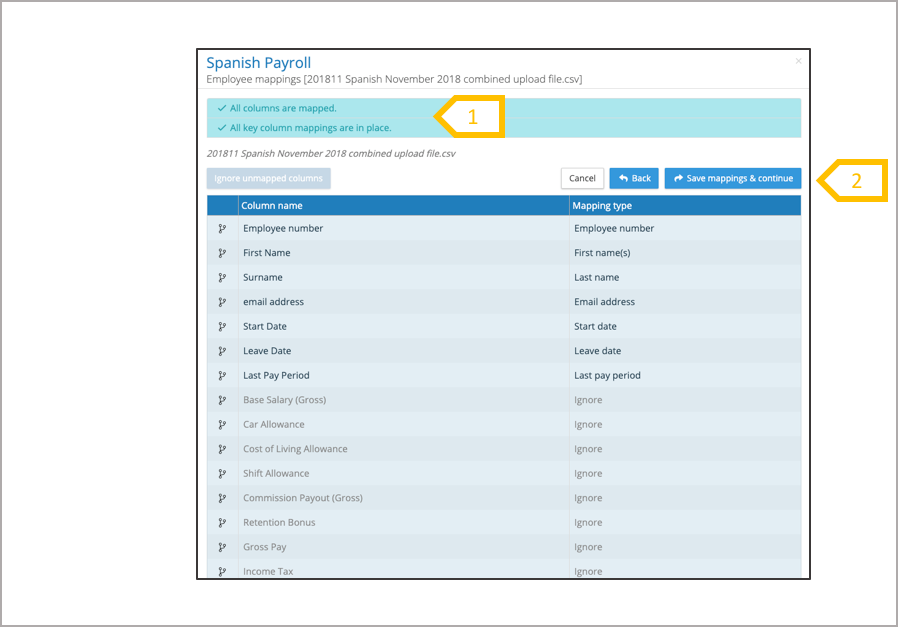Click mapping icon beside Base Salary (Gross) row
The width and height of the screenshot is (898, 627).
point(222,400)
